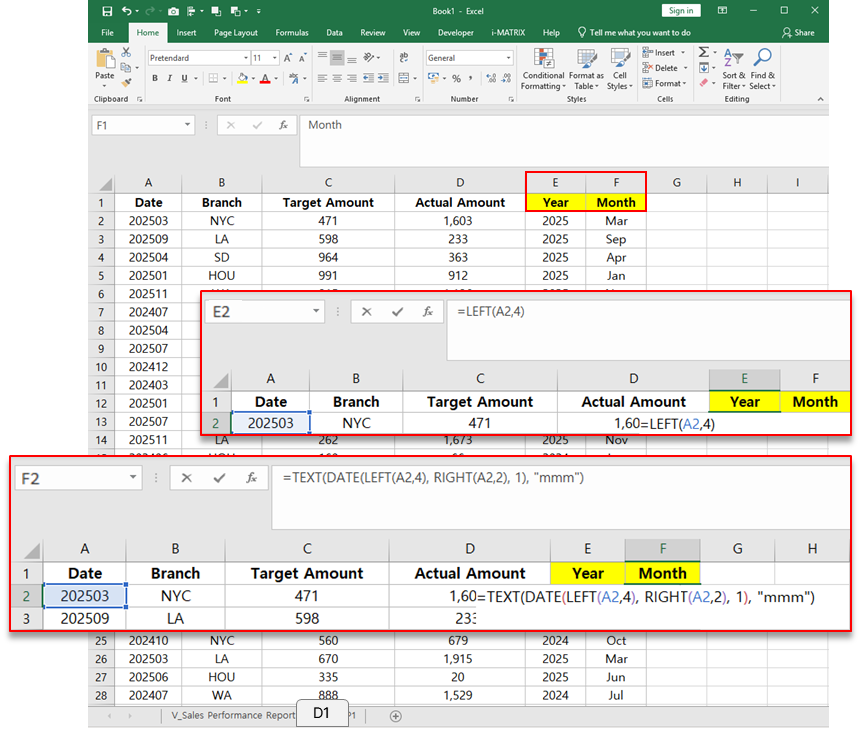The image size is (861, 731).
Task: Open the Page Layout ribbon tab
Action: coord(236,32)
